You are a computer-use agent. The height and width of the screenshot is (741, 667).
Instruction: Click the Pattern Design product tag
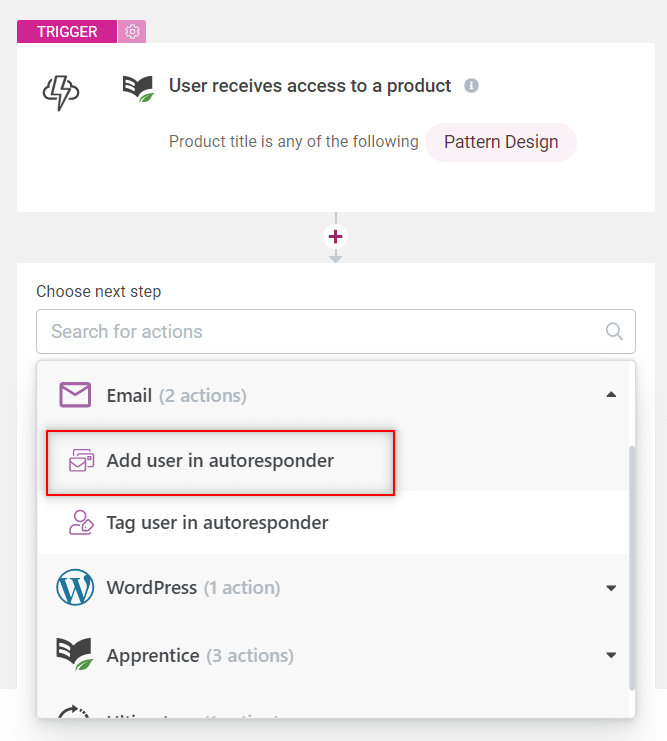[501, 142]
